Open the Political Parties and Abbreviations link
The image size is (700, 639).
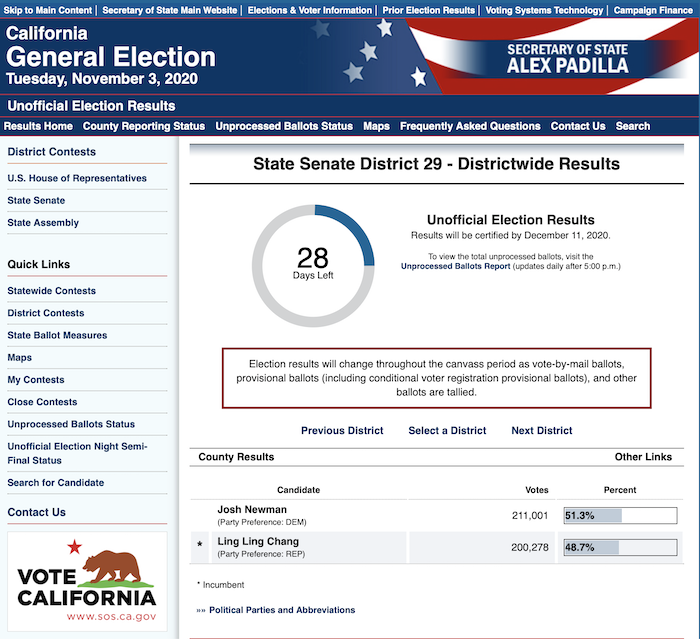coord(282,610)
